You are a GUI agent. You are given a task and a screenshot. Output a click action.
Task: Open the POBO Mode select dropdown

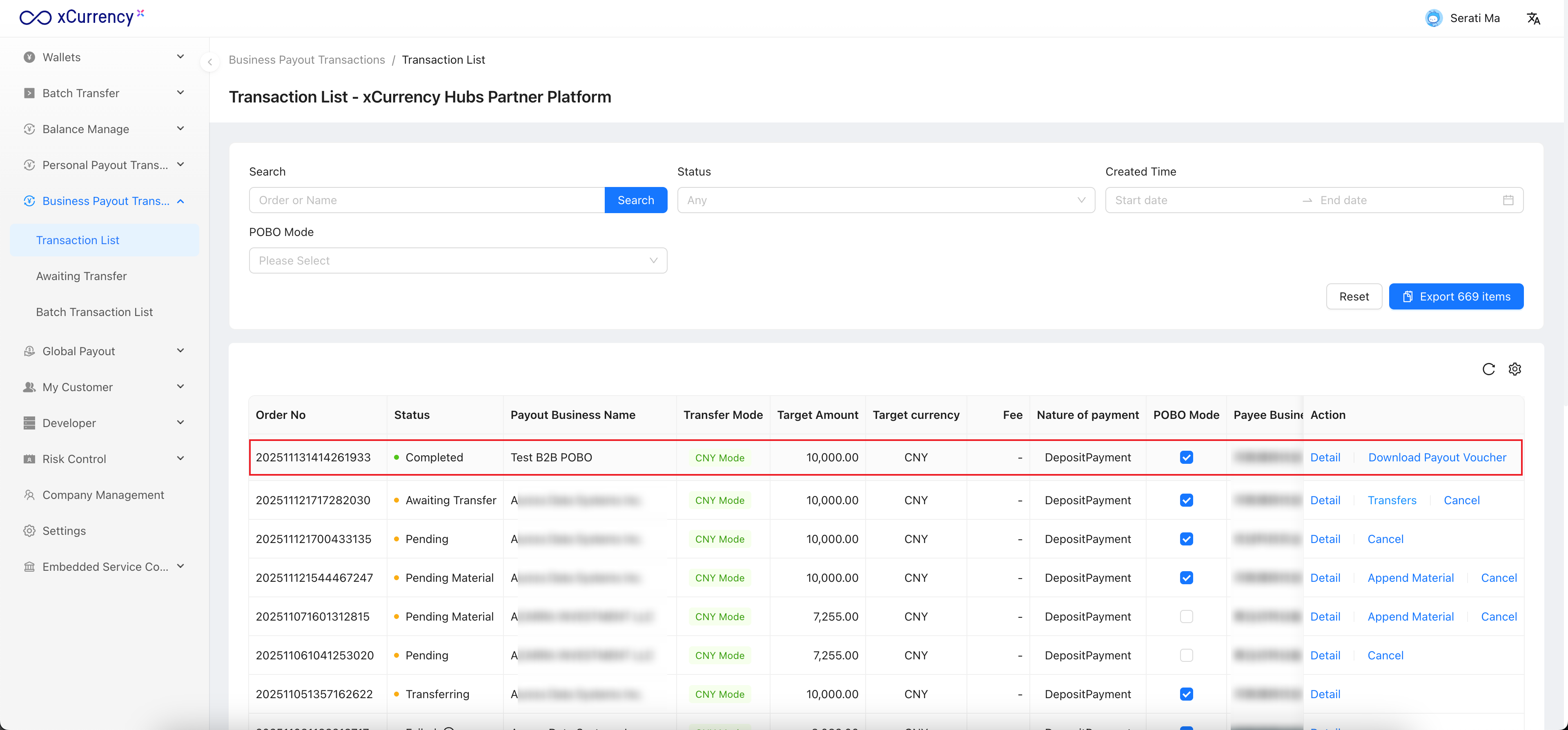[x=458, y=260]
